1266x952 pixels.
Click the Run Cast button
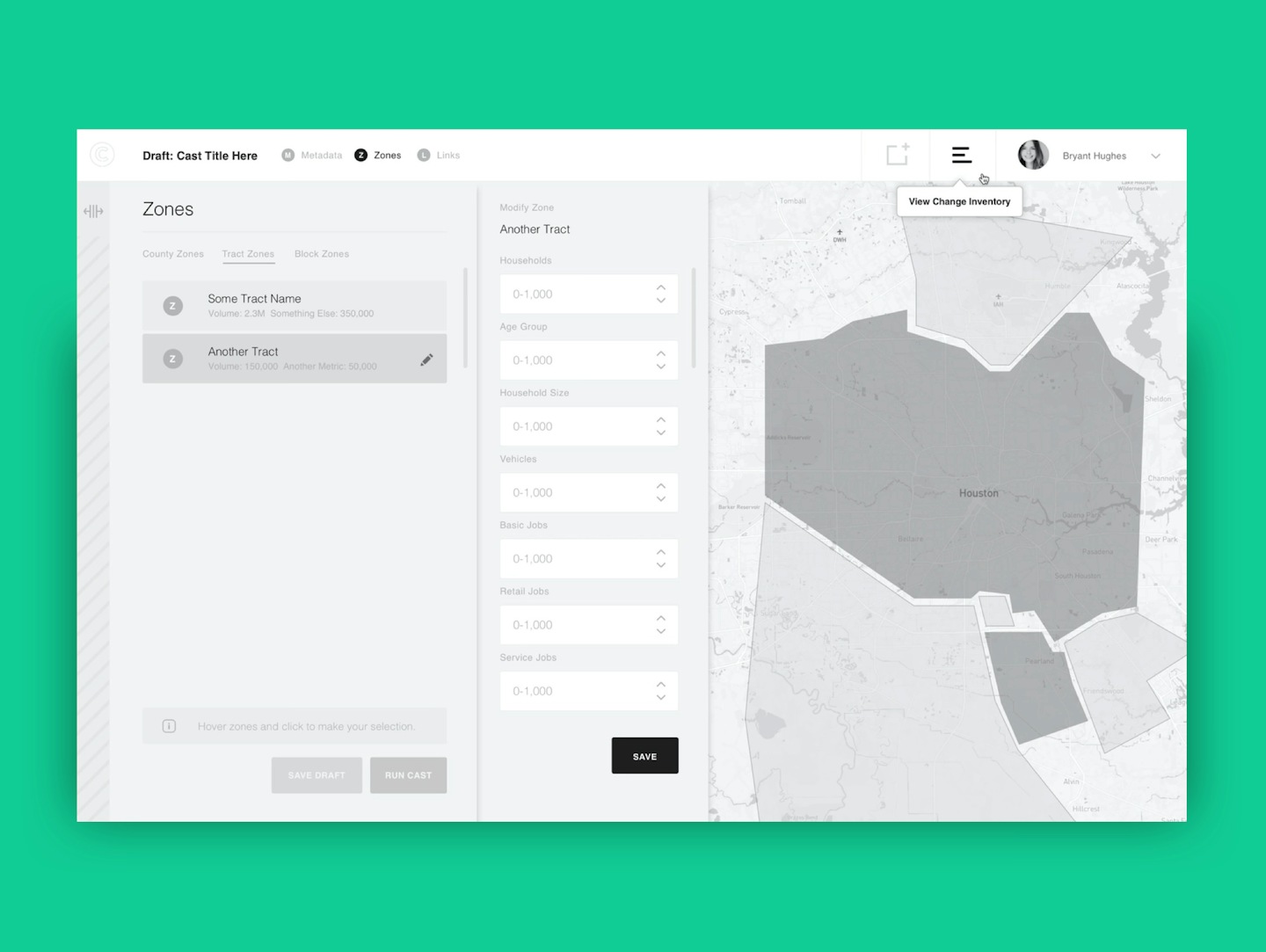click(x=408, y=775)
